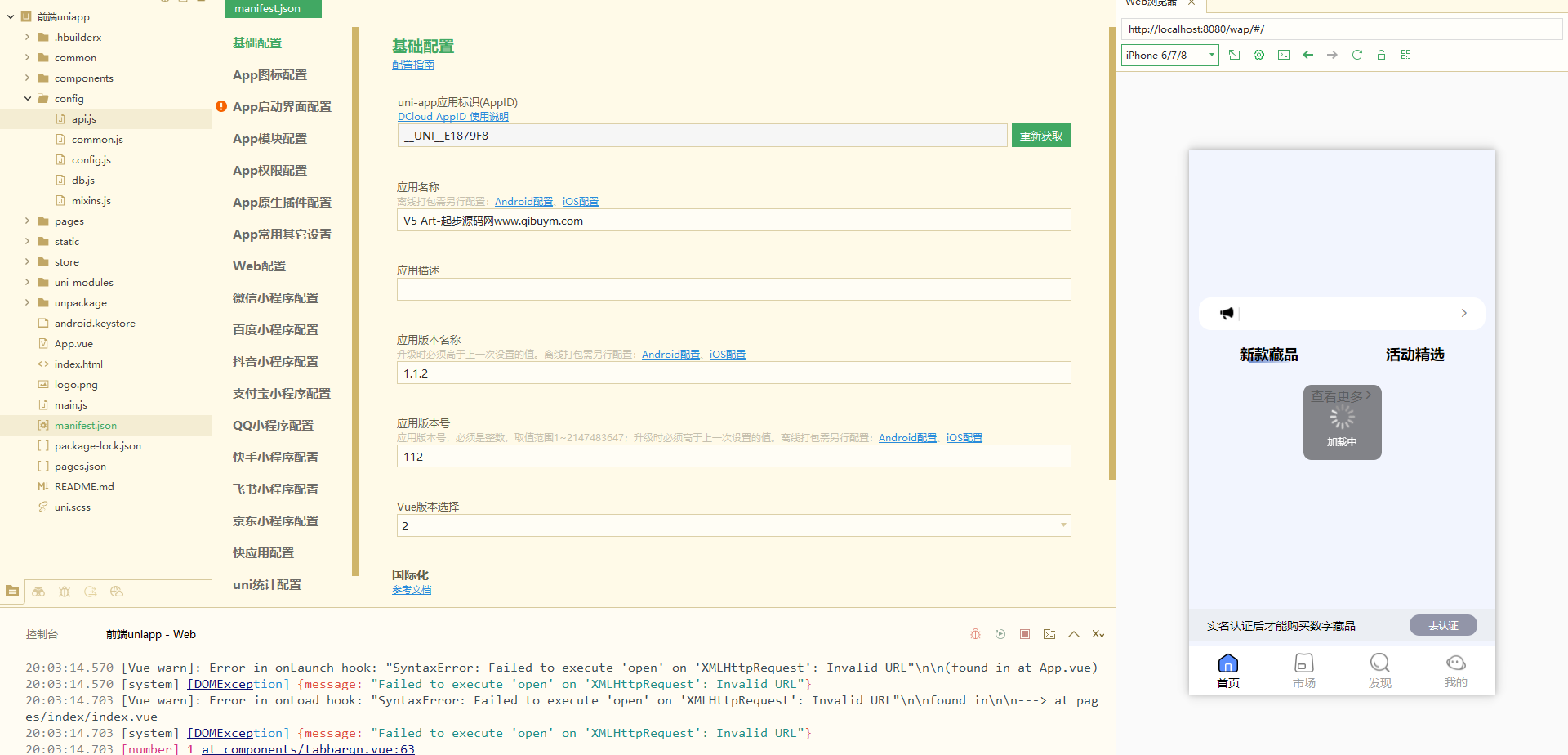Click the QR code icon in browser toolbar
Image resolution: width=1568 pixels, height=755 pixels.
click(1405, 55)
